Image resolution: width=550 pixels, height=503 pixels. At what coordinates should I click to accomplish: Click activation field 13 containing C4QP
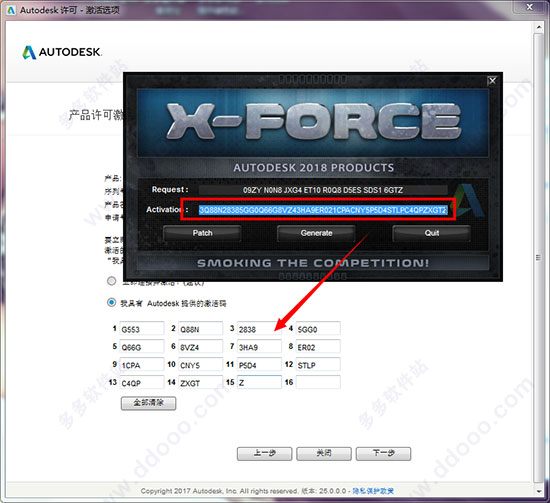[142, 382]
